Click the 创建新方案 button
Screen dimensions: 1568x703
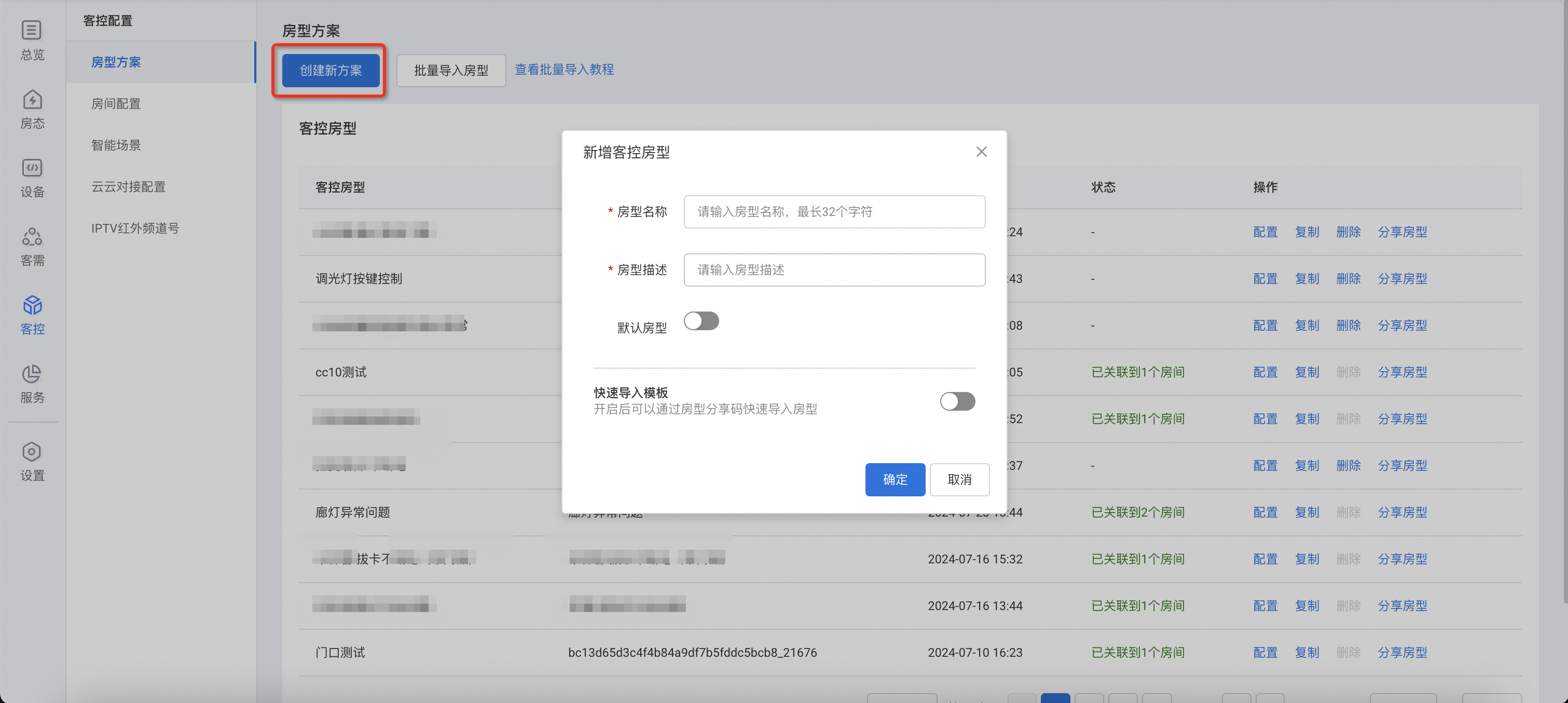pyautogui.click(x=331, y=71)
